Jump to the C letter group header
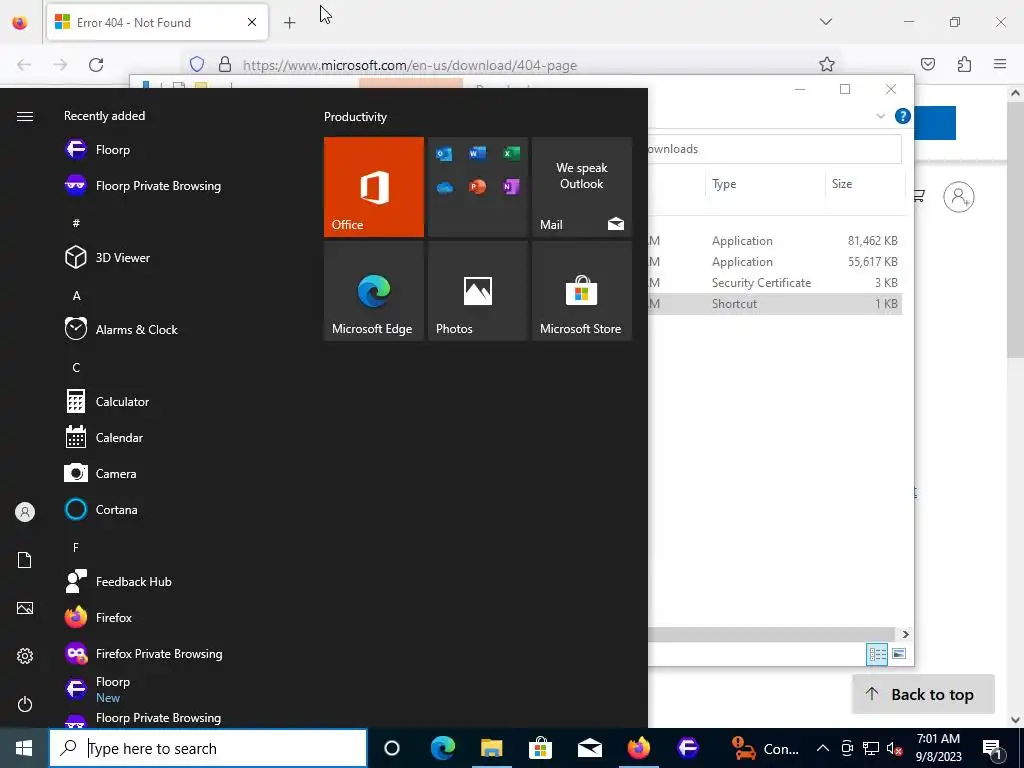The width and height of the screenshot is (1024, 768). (76, 367)
